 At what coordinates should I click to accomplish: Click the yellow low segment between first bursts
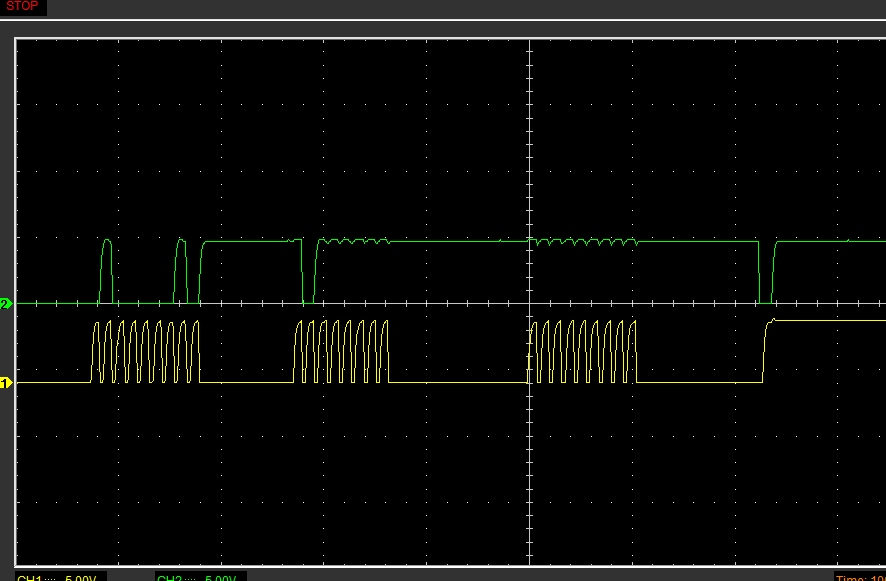point(246,383)
